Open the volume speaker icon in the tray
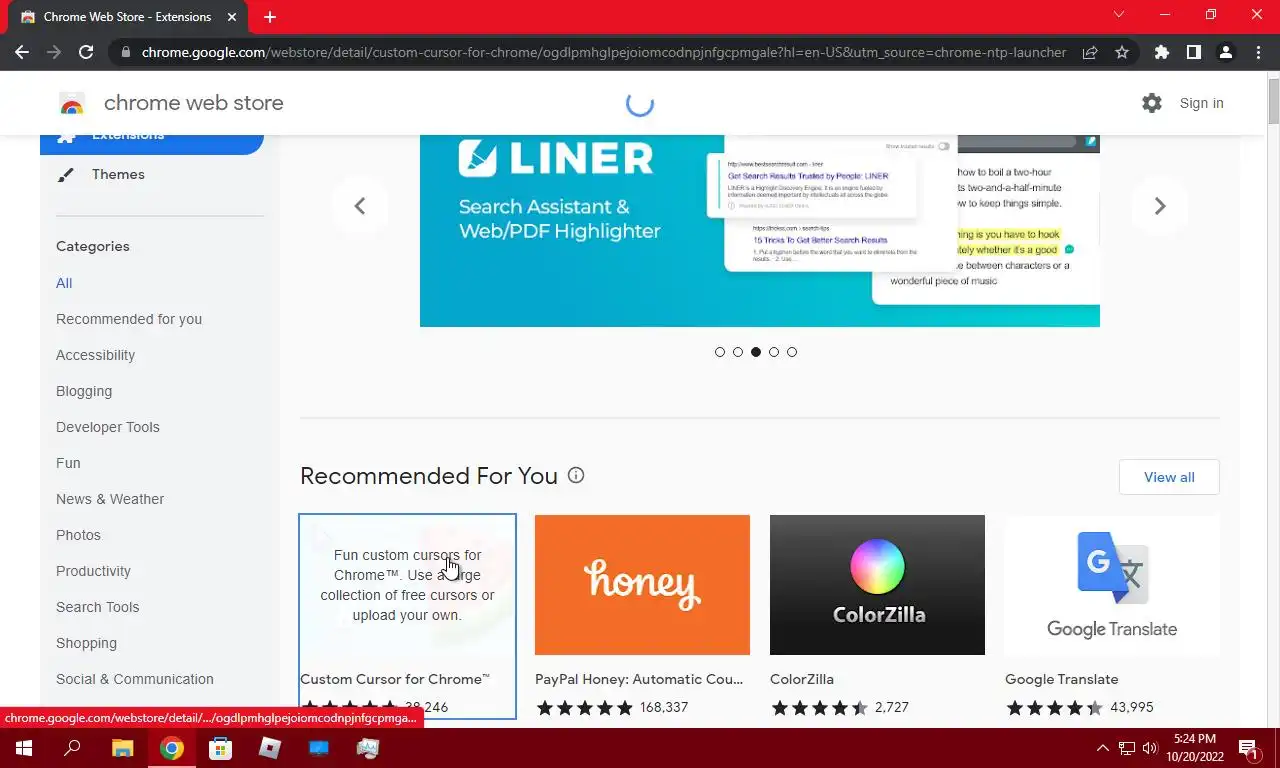The height and width of the screenshot is (768, 1280). (x=1149, y=748)
